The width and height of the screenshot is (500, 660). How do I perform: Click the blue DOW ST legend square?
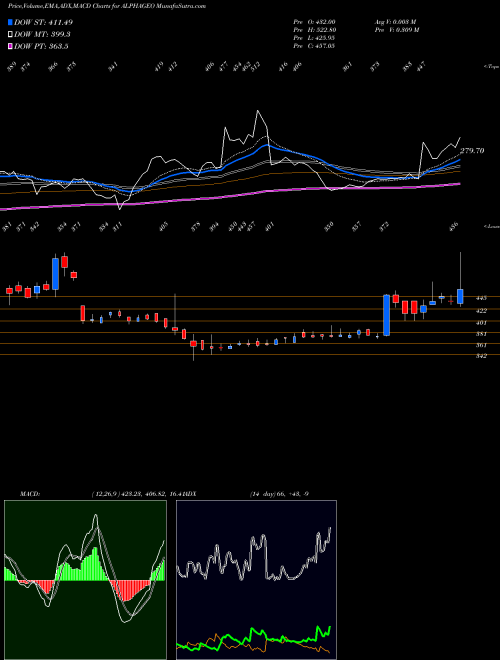[11, 22]
